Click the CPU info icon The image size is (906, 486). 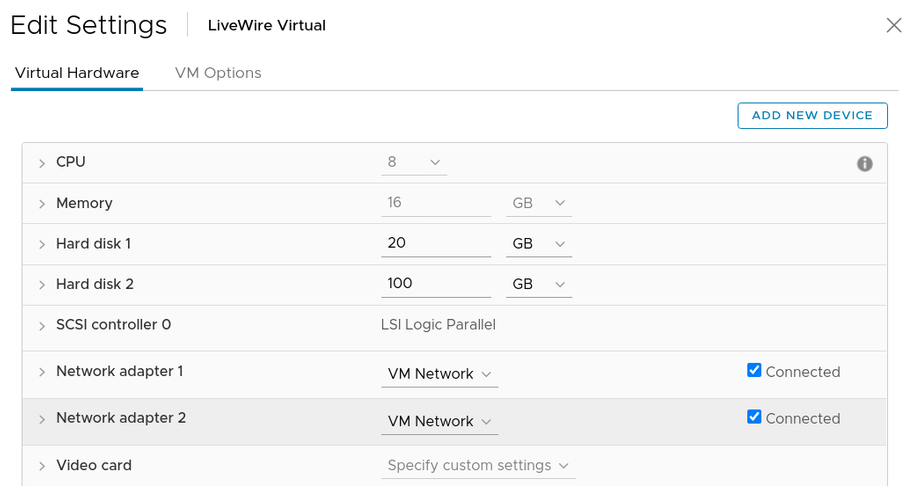pyautogui.click(x=864, y=164)
